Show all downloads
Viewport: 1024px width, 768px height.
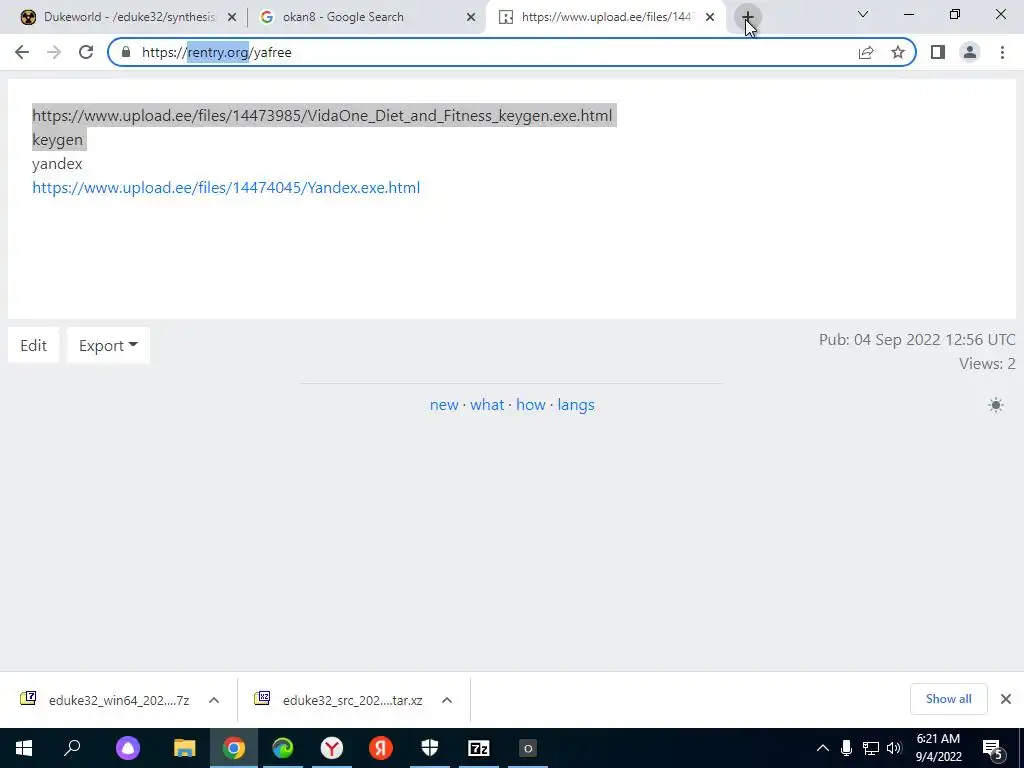[x=948, y=699]
